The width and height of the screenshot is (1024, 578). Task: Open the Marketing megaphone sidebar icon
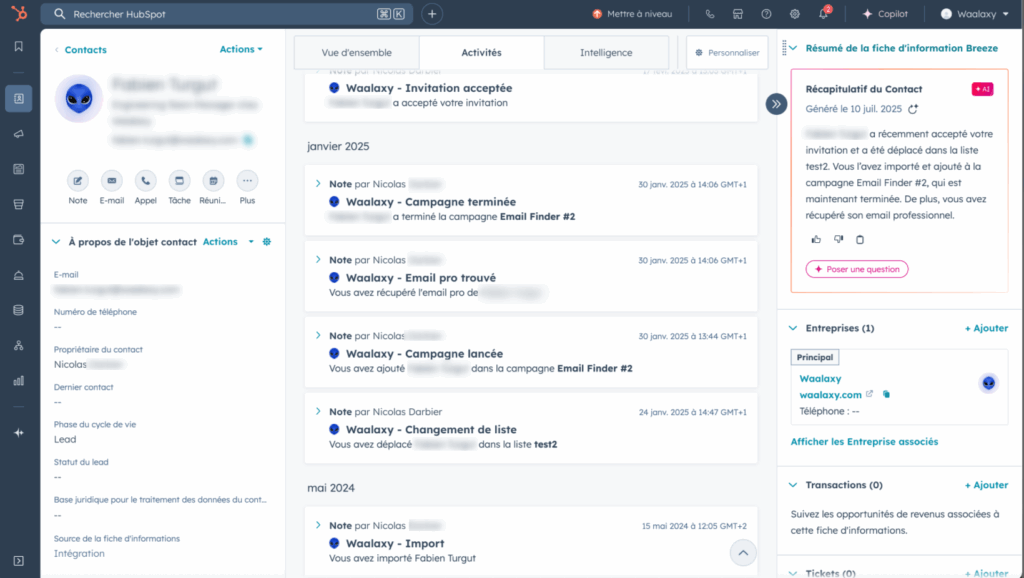(19, 134)
